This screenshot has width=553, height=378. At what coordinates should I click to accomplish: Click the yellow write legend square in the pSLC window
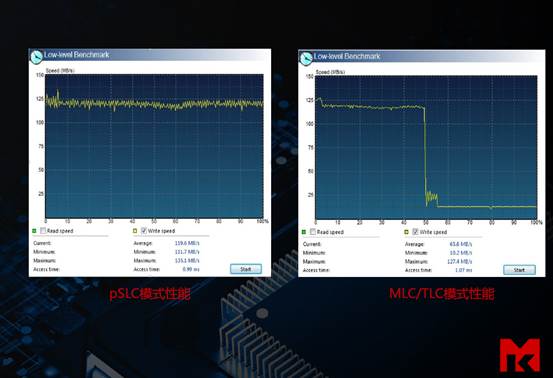(x=135, y=231)
